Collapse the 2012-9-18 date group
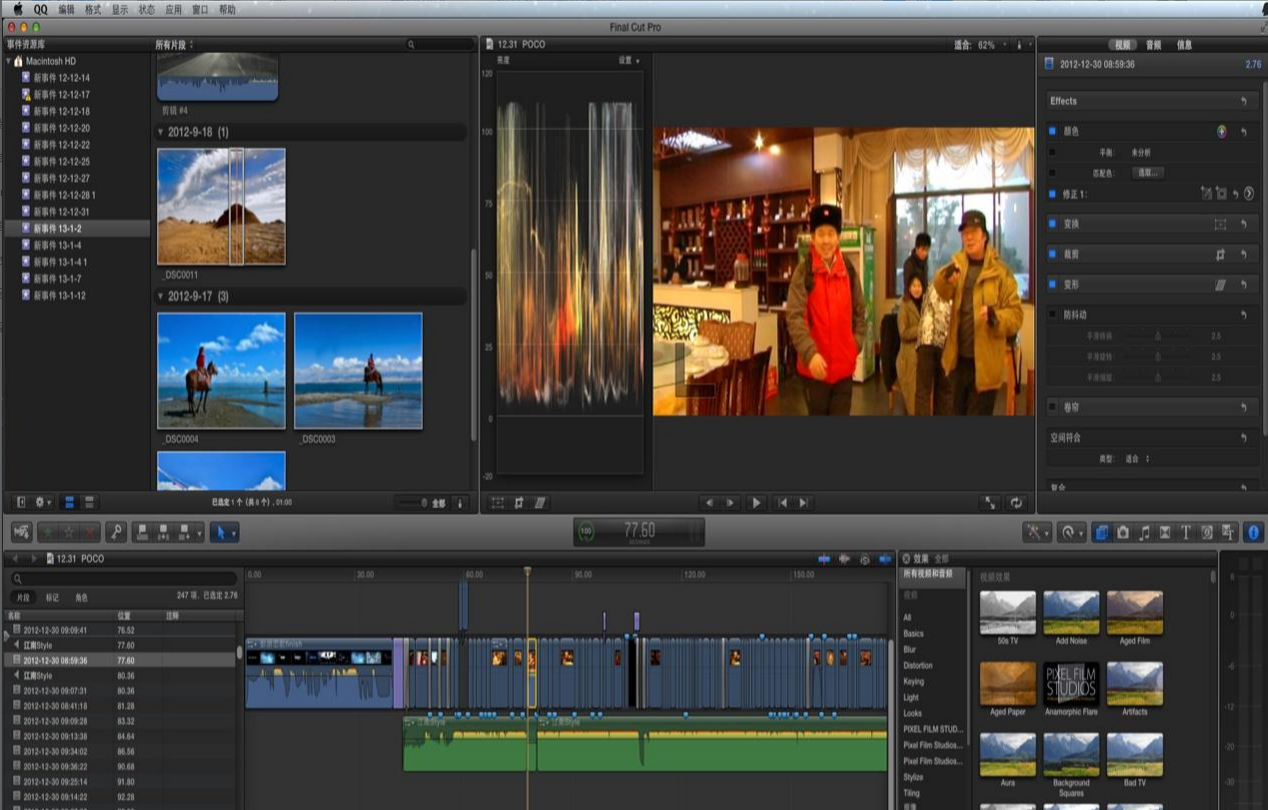This screenshot has height=810, width=1268. [161, 132]
